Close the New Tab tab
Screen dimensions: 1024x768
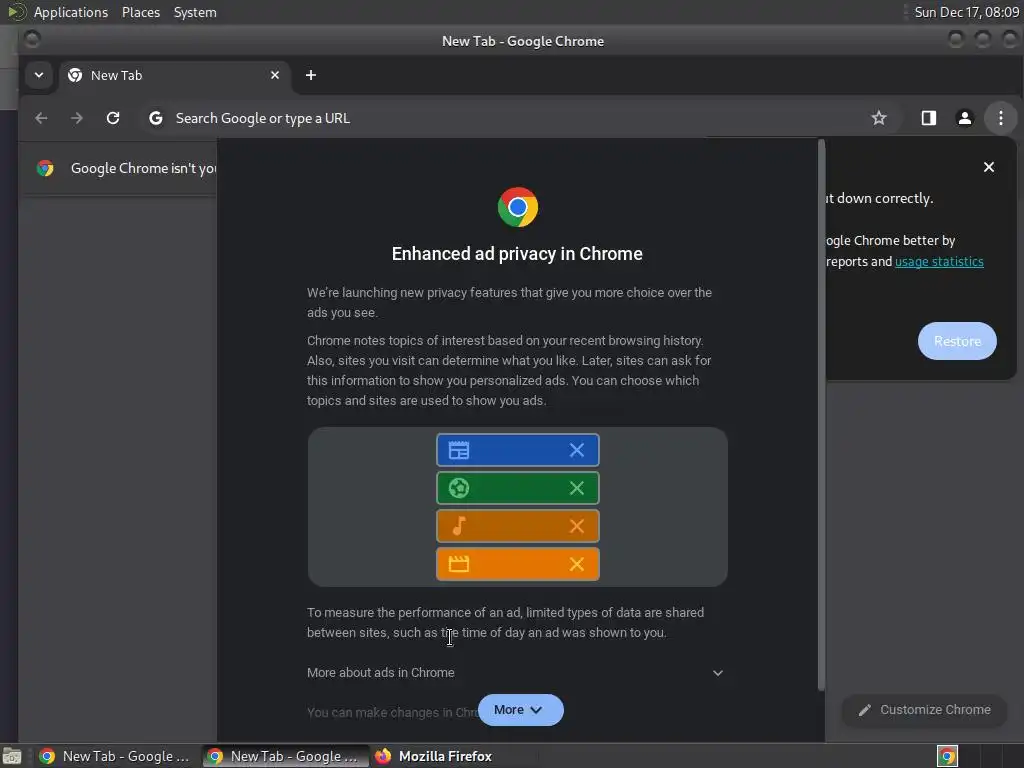[275, 75]
